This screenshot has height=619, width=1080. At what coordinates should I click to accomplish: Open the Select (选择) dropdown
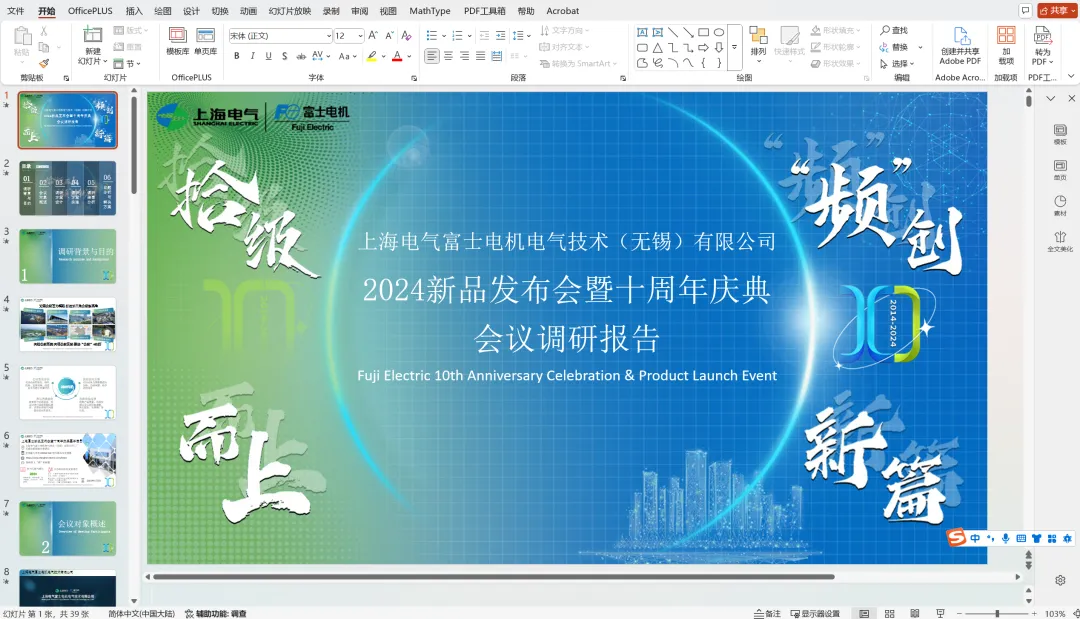point(895,63)
